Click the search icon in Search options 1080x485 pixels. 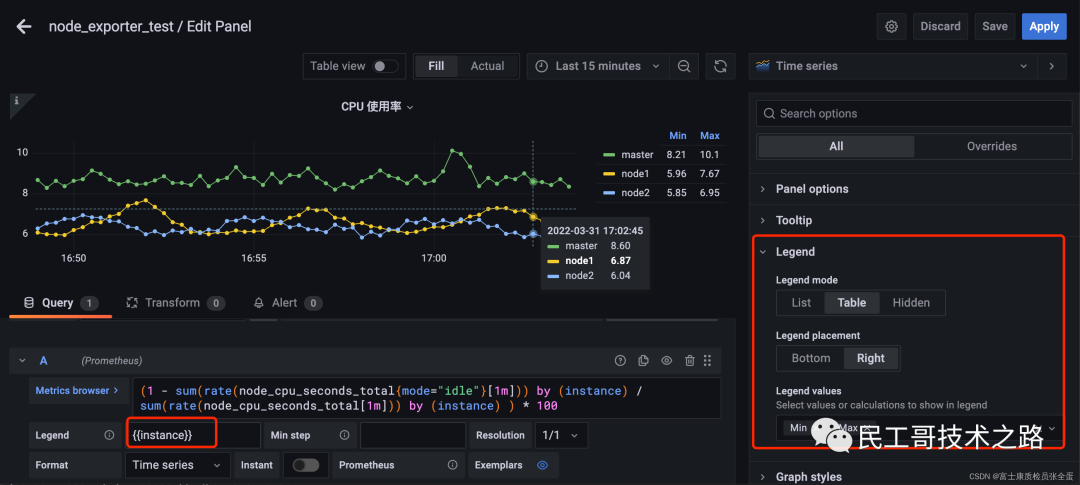coord(769,113)
